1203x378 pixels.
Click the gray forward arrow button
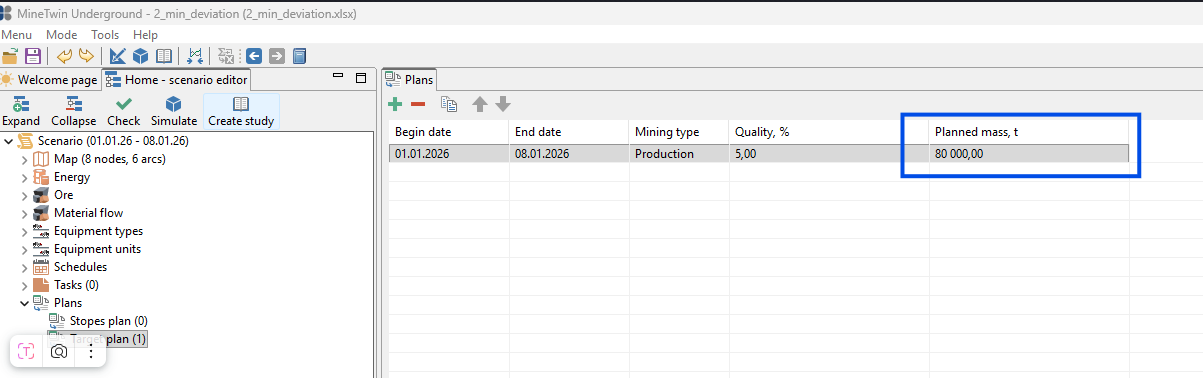(x=277, y=56)
